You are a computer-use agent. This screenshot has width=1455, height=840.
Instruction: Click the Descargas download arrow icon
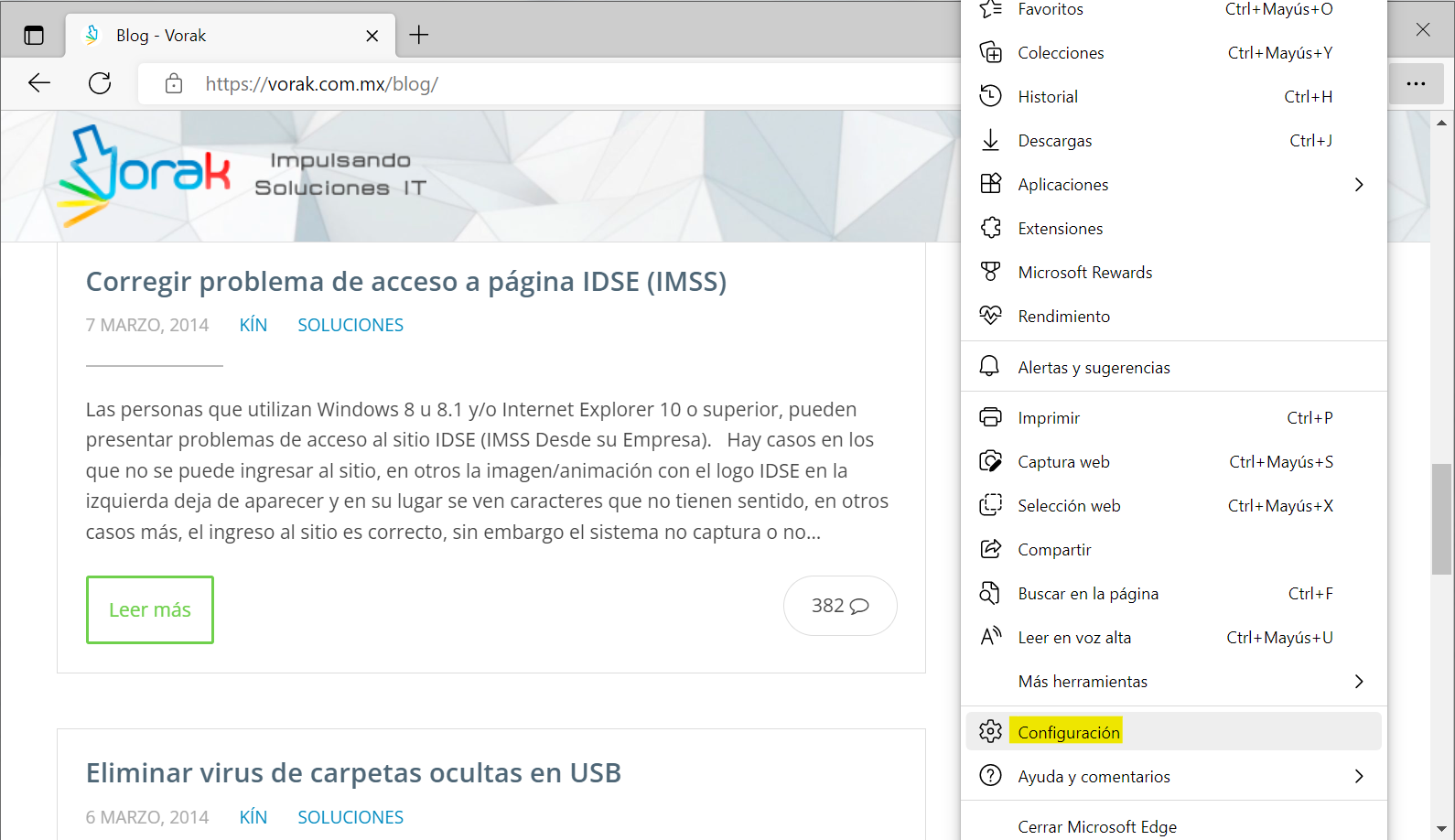pyautogui.click(x=990, y=140)
